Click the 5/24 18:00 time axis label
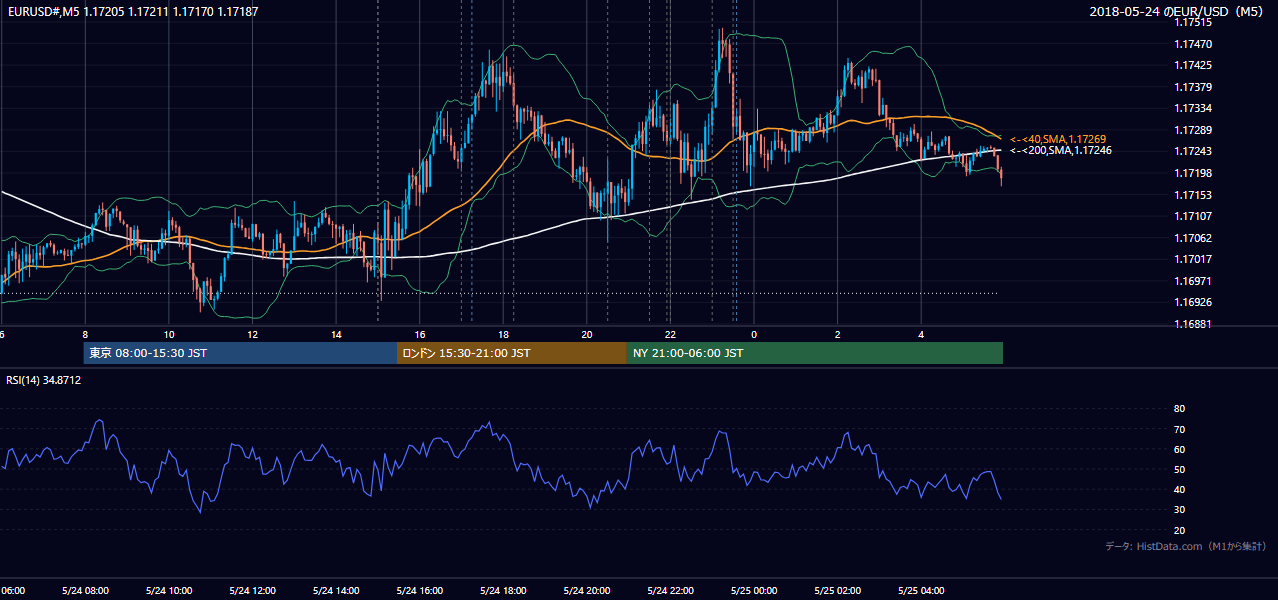Screen dimensions: 1278x600 pos(503,591)
